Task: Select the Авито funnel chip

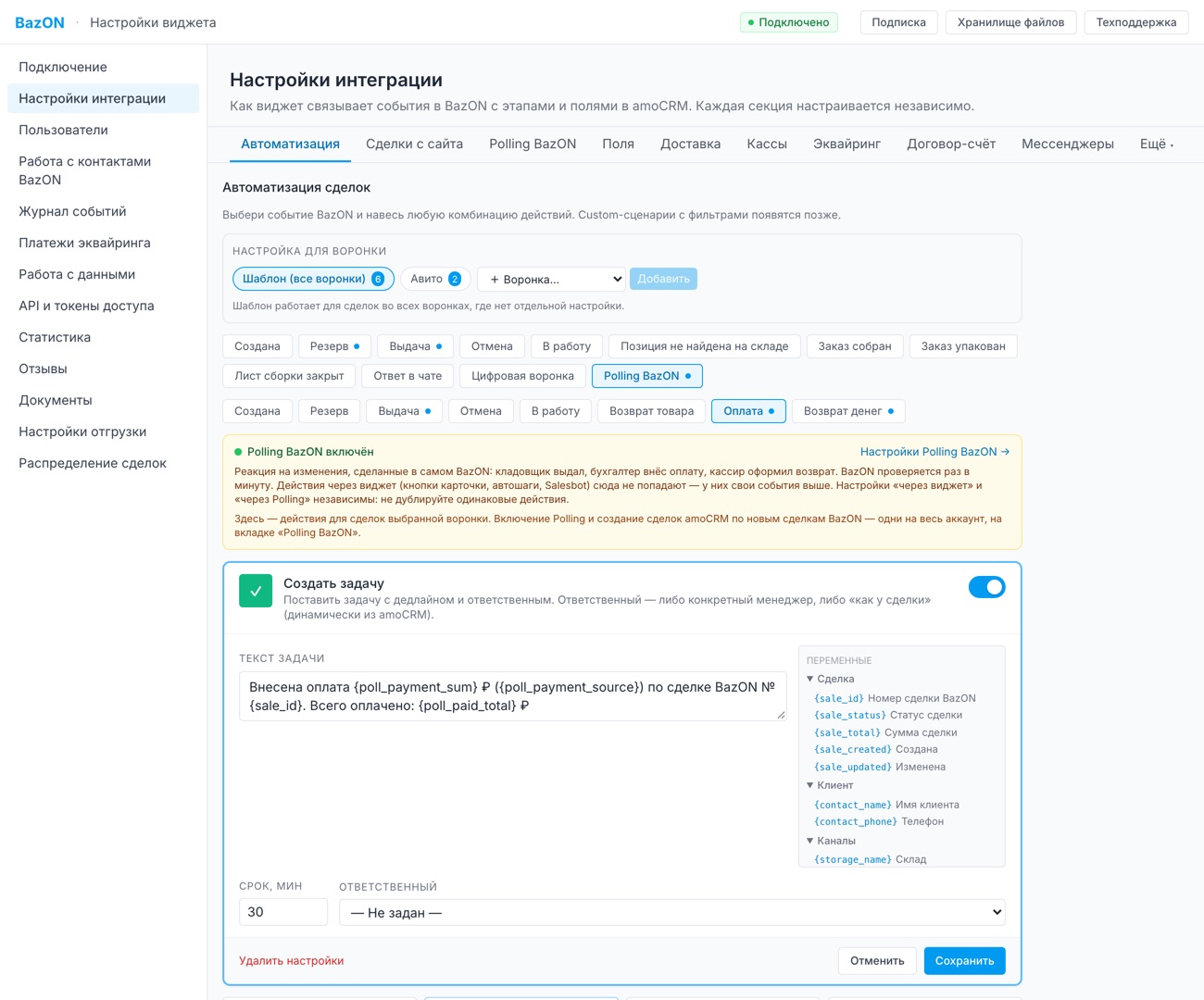Action: coord(435,279)
